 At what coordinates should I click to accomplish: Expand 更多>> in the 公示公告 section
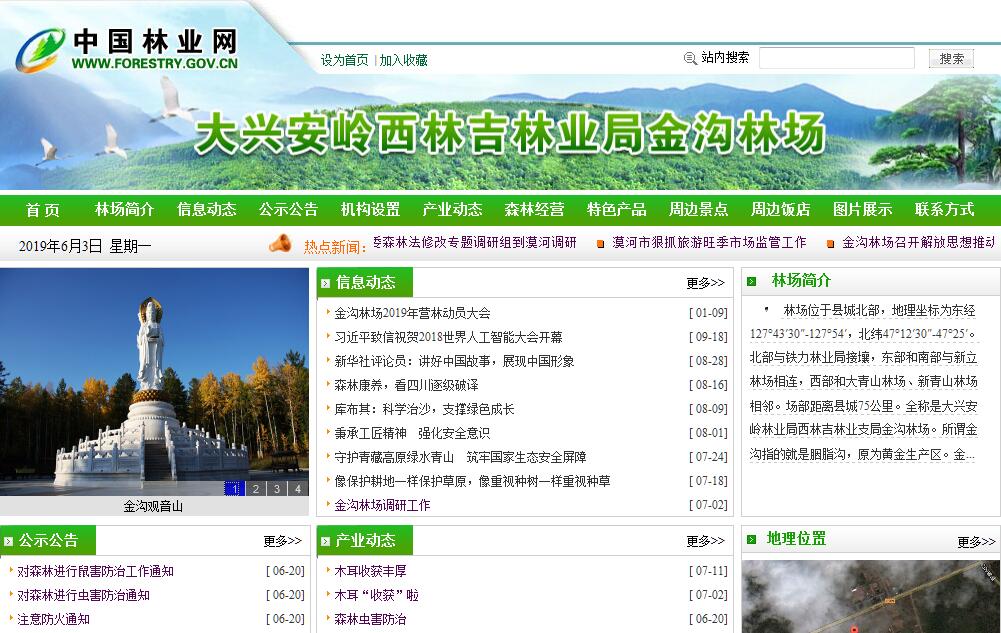click(x=282, y=541)
